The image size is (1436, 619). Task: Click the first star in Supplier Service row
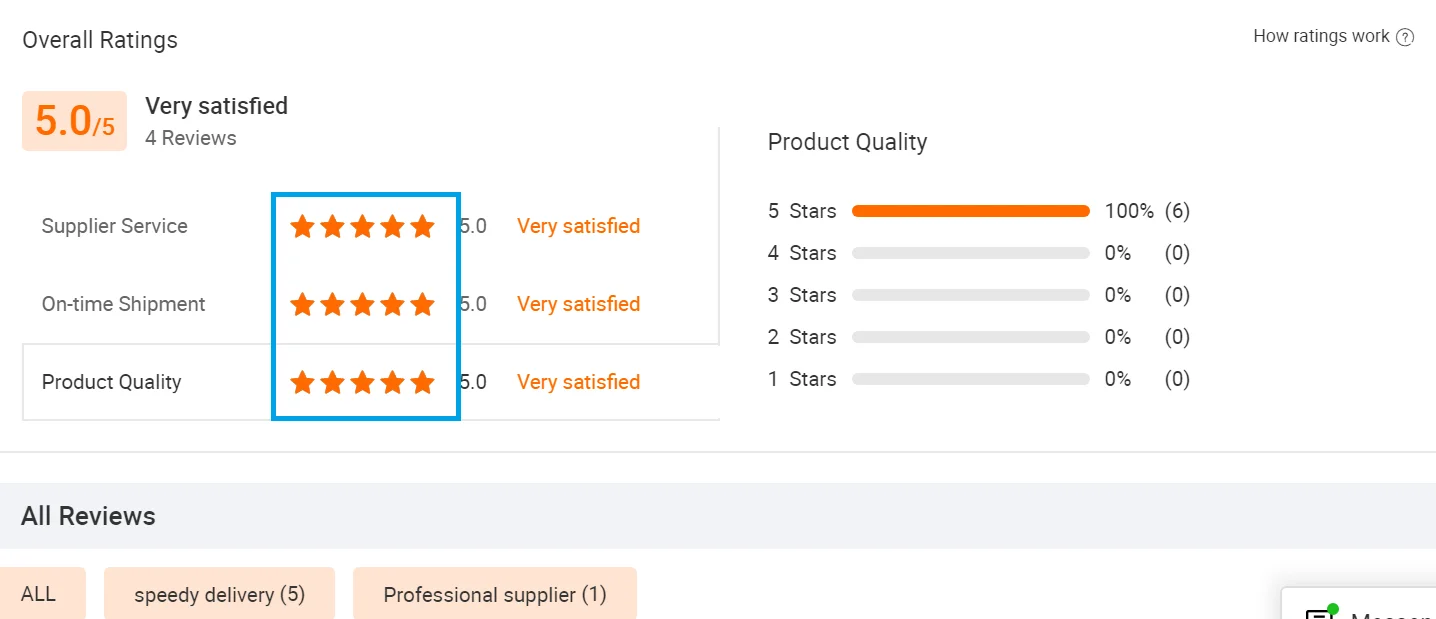point(302,227)
